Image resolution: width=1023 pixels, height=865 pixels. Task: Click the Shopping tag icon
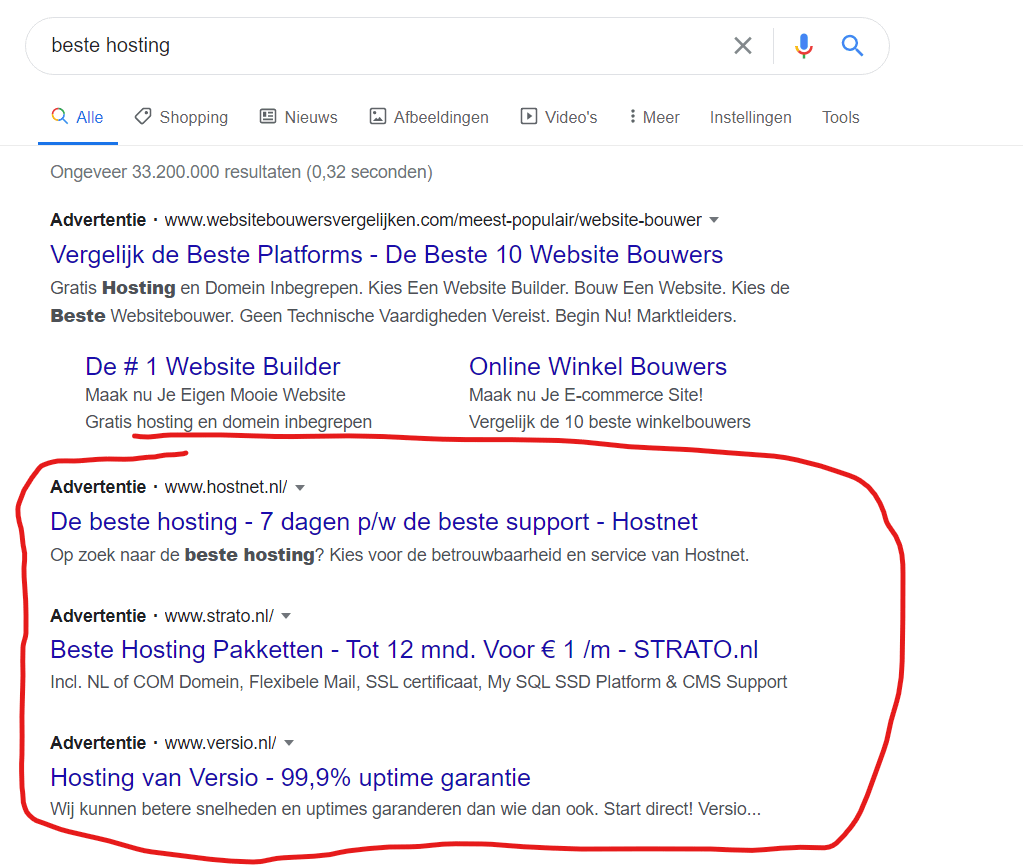tap(143, 116)
